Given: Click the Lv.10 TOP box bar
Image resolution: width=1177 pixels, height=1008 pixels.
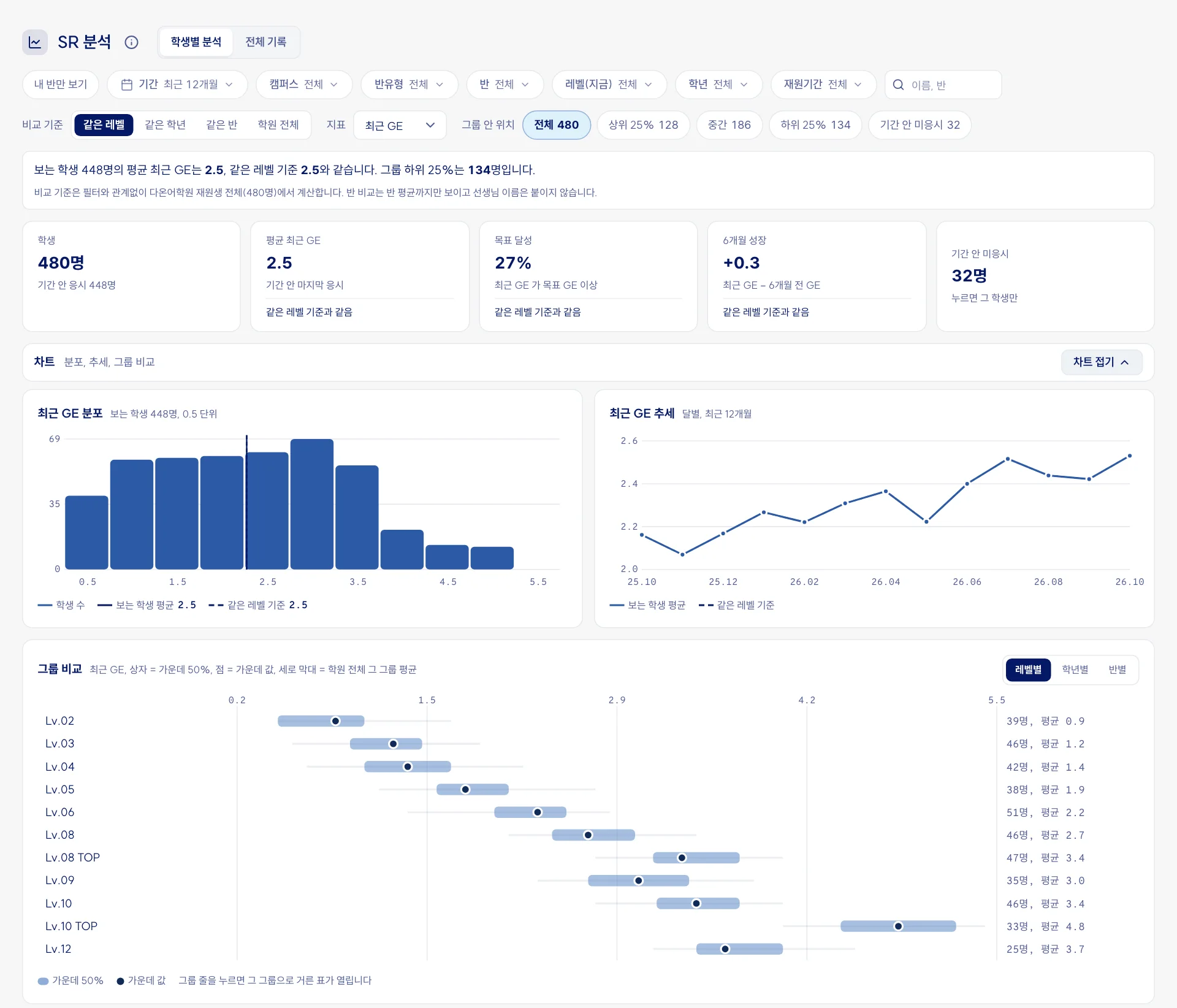Looking at the screenshot, I should pos(898,926).
